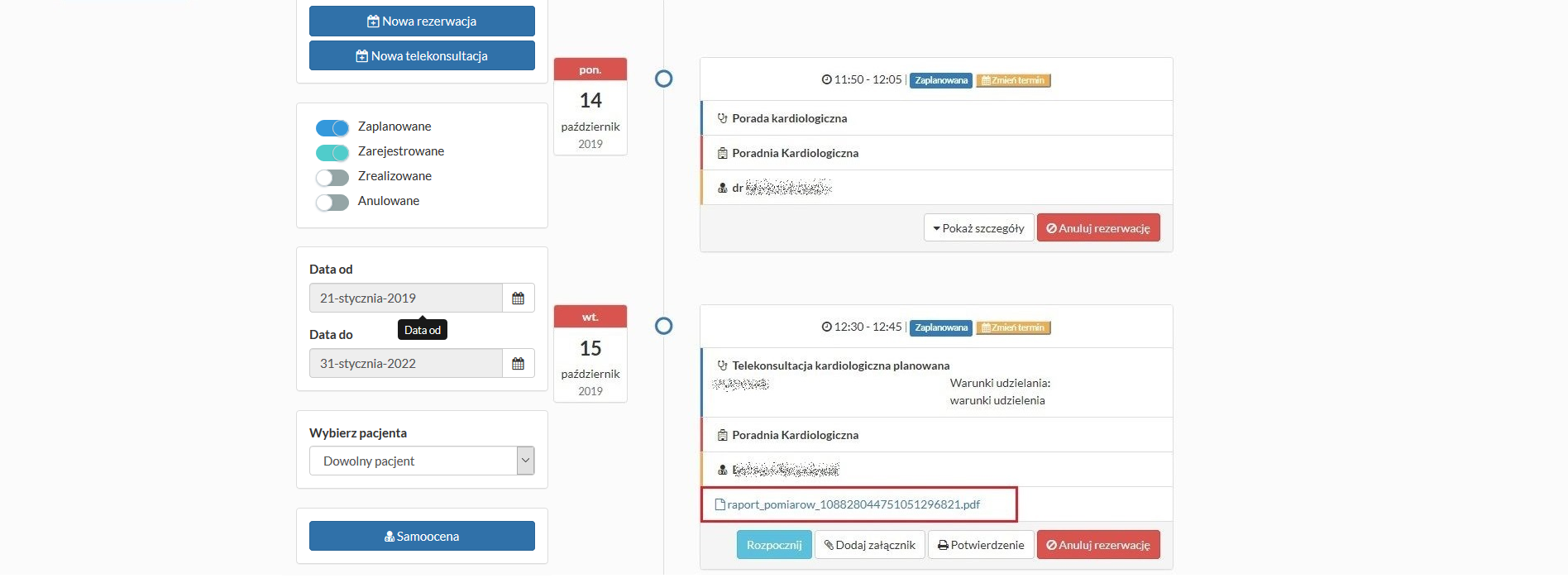The width and height of the screenshot is (1568, 578).
Task: Open the calendar picker for 'Data do'
Action: [x=519, y=362]
